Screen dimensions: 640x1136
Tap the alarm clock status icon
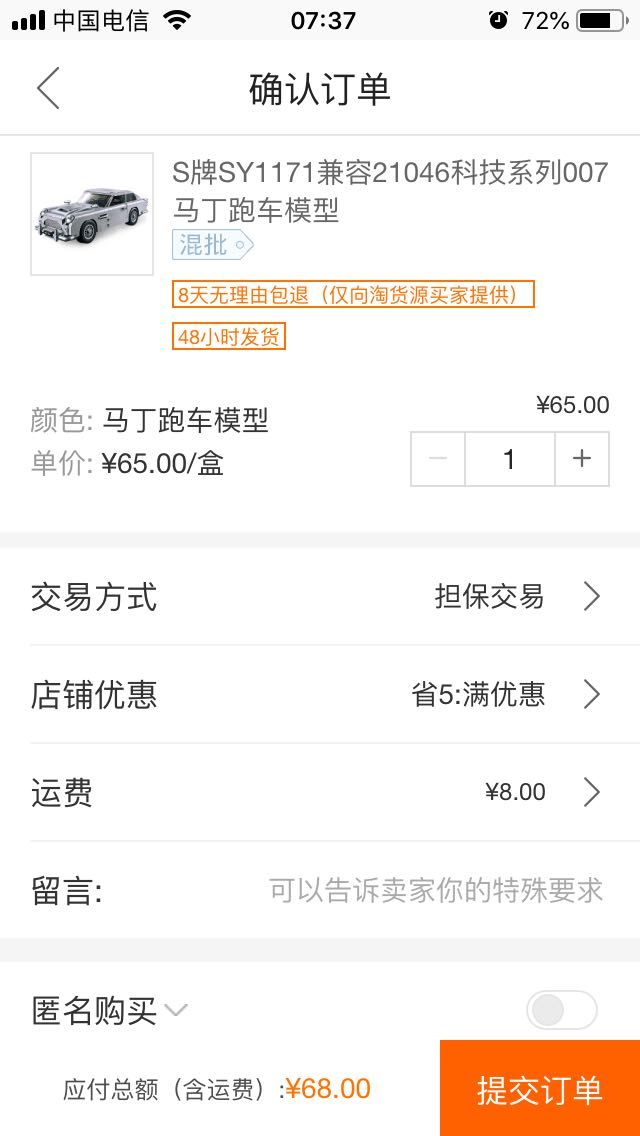click(x=498, y=20)
